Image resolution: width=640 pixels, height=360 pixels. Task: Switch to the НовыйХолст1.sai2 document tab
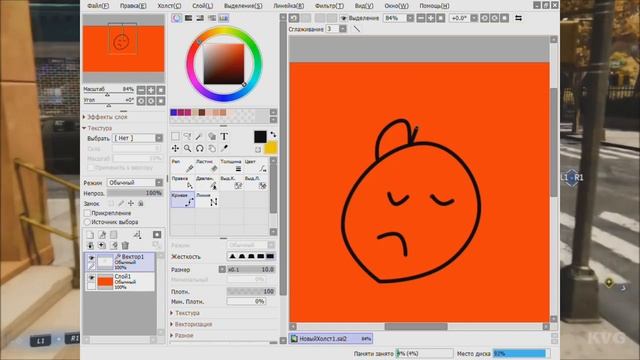click(x=331, y=339)
